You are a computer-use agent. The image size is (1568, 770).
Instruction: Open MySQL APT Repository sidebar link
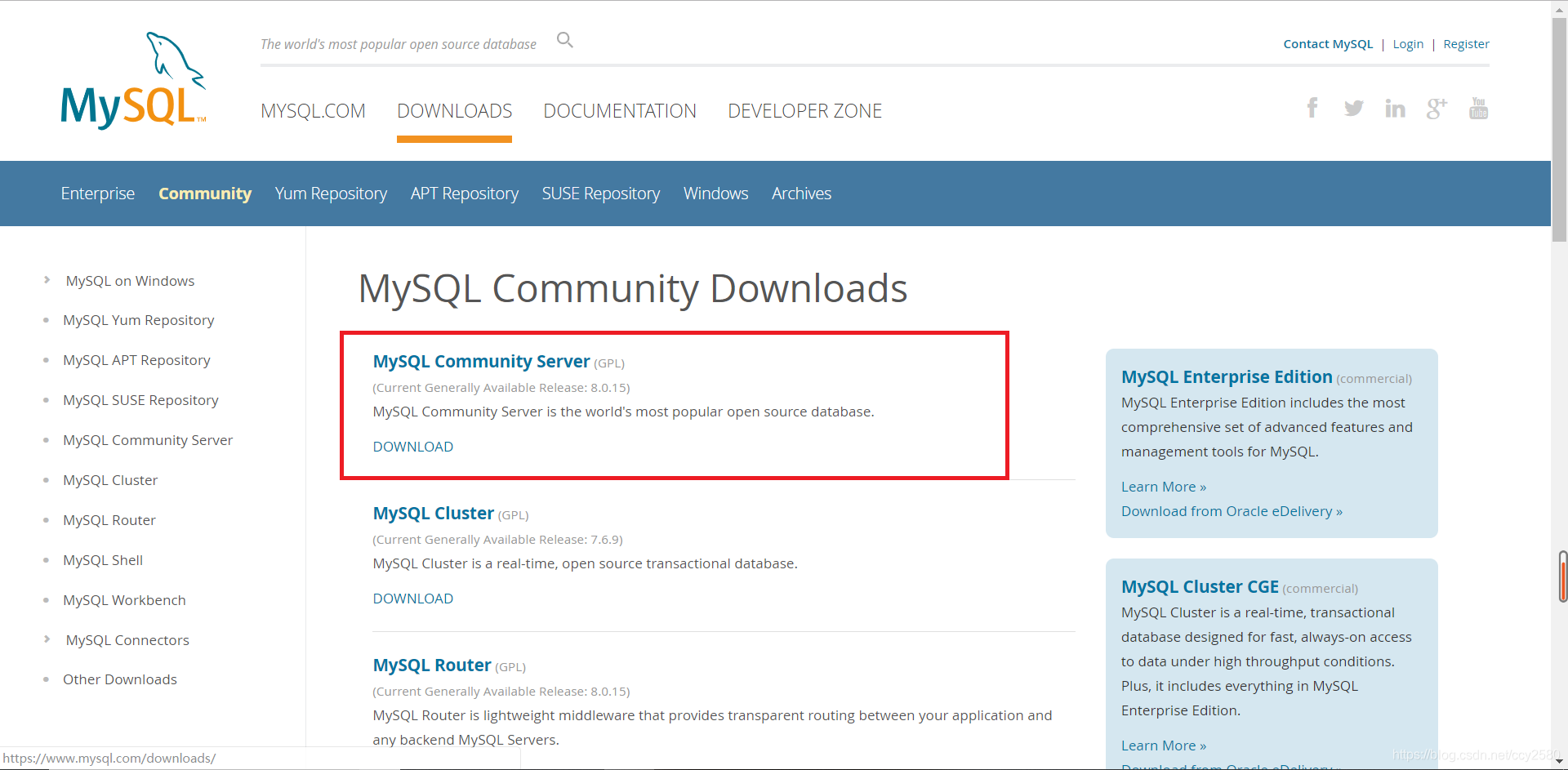[136, 360]
